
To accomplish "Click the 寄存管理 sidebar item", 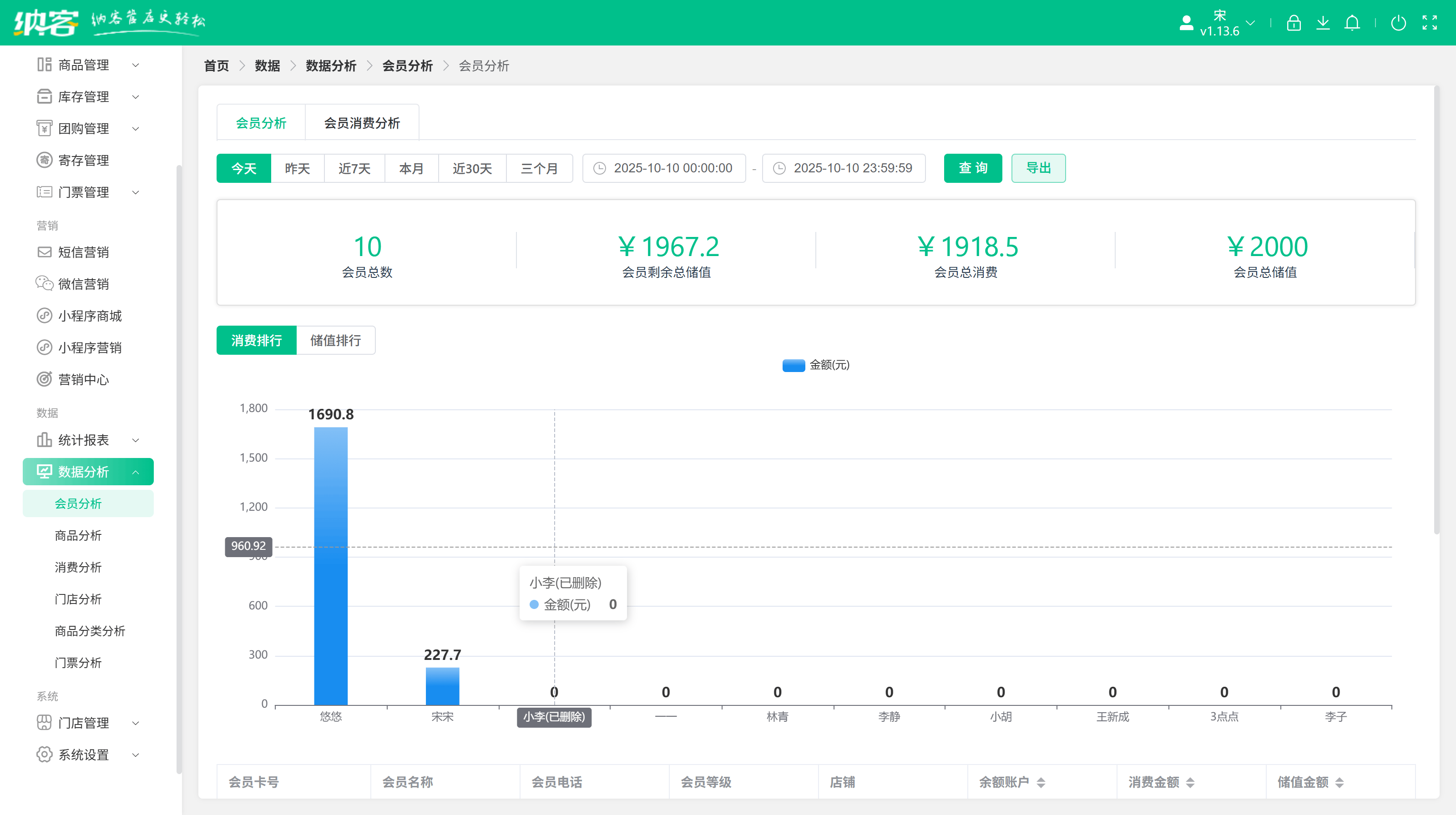I will click(83, 161).
